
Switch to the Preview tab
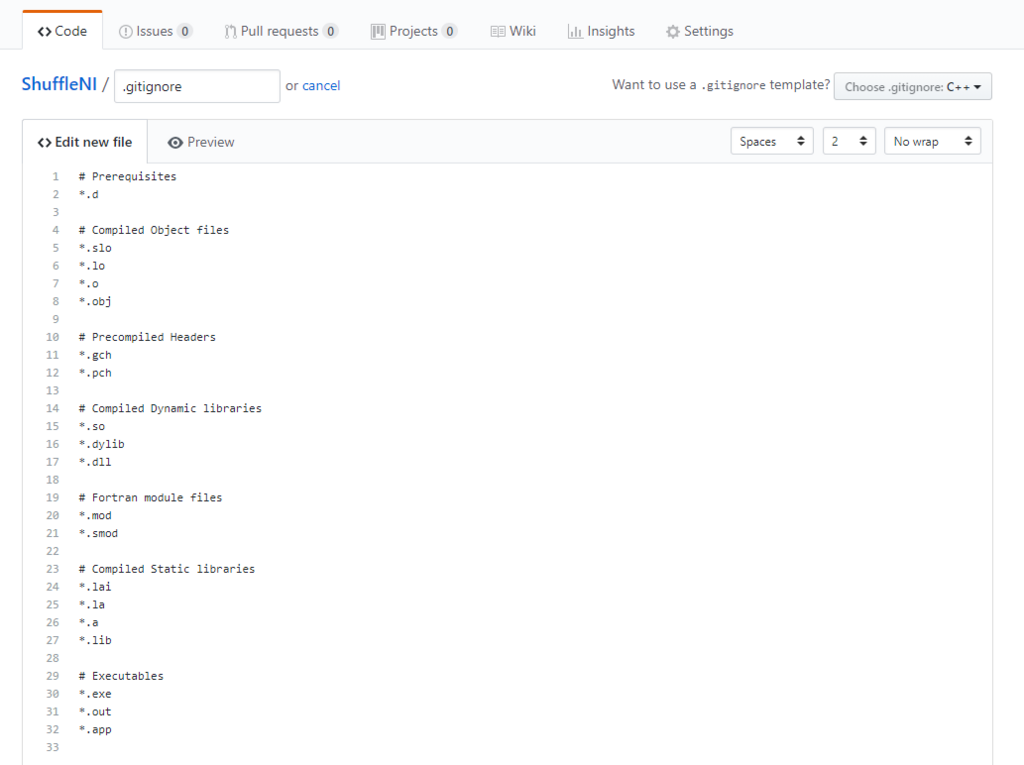tap(201, 142)
